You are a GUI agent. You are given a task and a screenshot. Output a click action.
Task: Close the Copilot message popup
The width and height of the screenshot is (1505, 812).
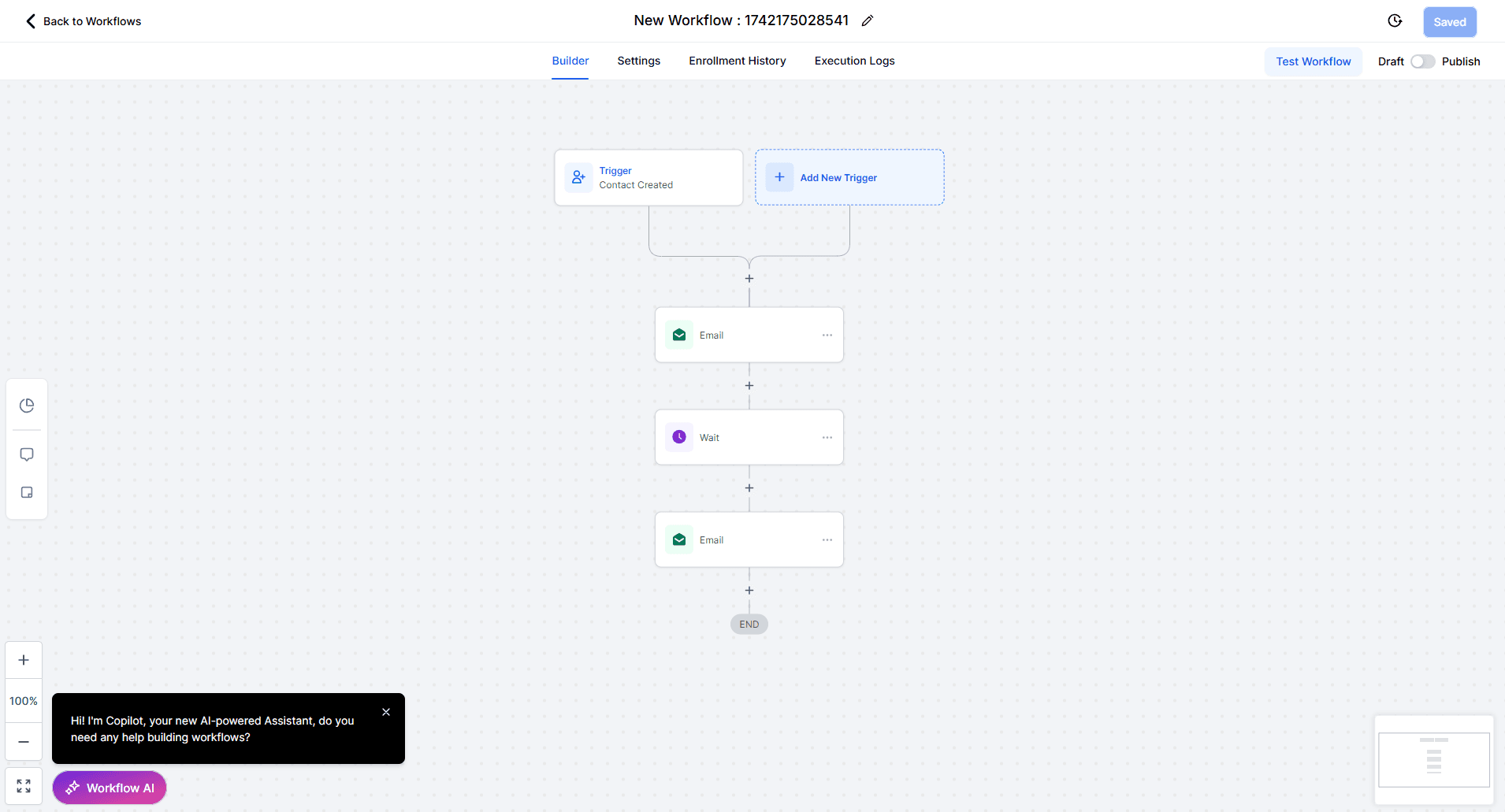[x=386, y=712]
